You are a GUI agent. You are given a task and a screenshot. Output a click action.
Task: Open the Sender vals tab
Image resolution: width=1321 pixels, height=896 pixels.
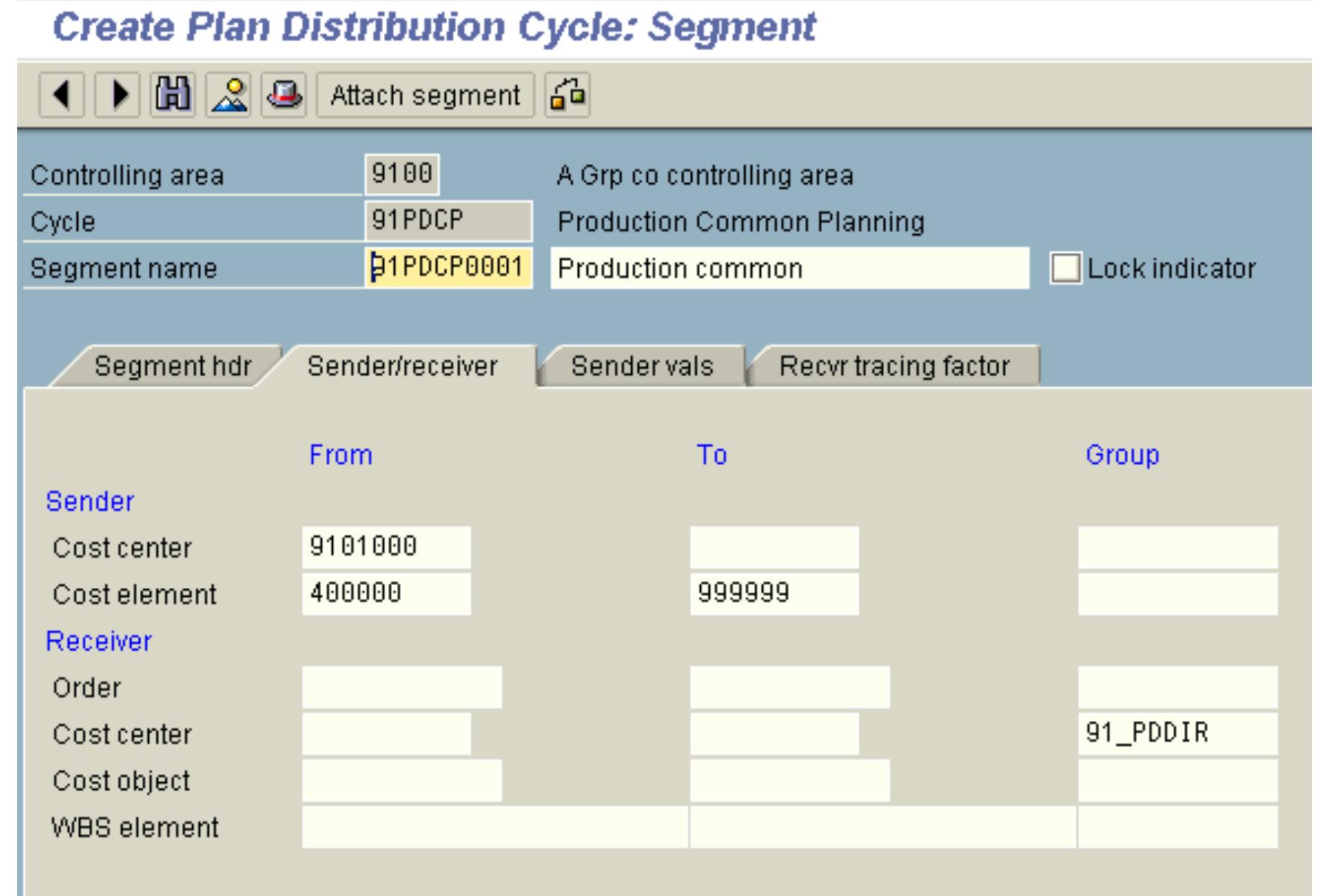(x=642, y=366)
